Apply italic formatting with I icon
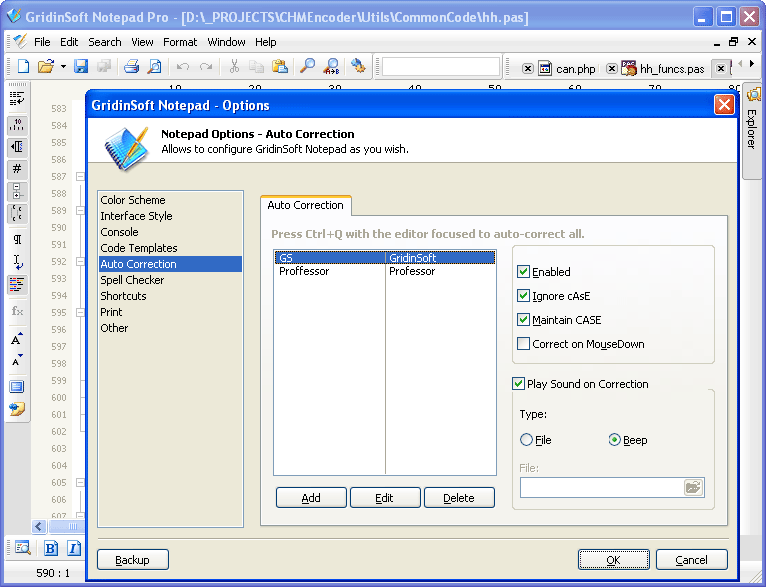Image resolution: width=766 pixels, height=587 pixels. (73, 548)
